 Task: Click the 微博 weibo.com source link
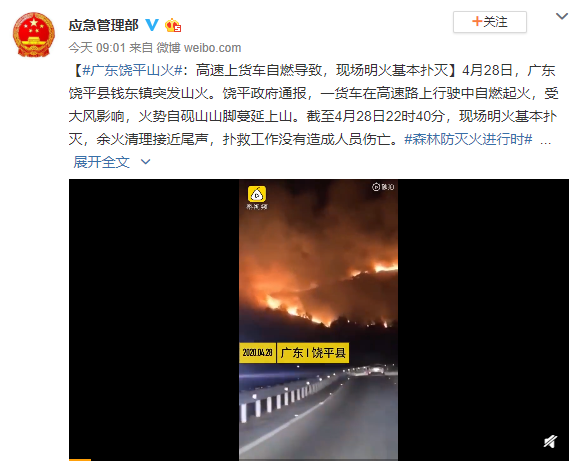click(199, 48)
